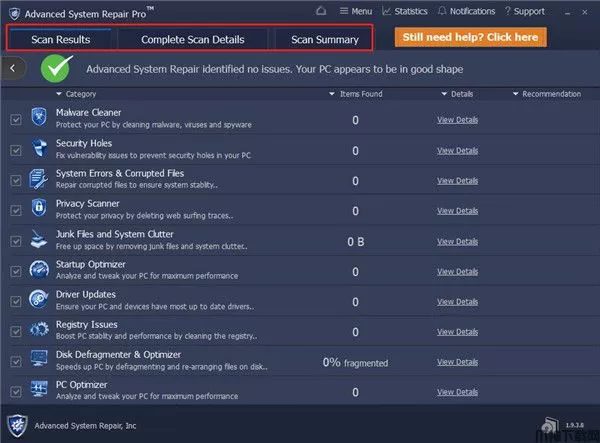Image resolution: width=600 pixels, height=443 pixels.
Task: Click the Malware Cleaner shield icon
Action: 39,117
